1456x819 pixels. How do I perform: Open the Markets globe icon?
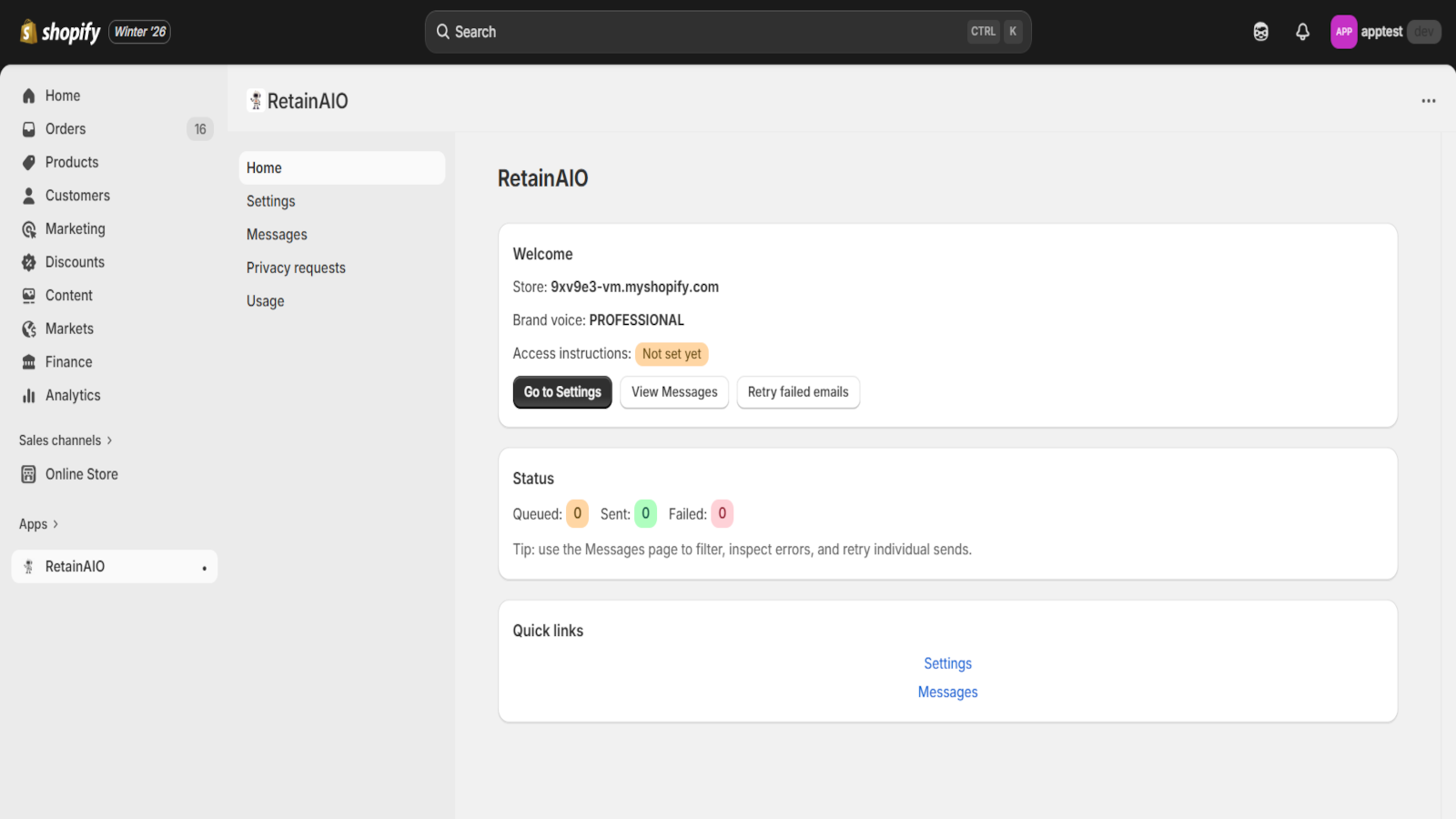tap(28, 329)
